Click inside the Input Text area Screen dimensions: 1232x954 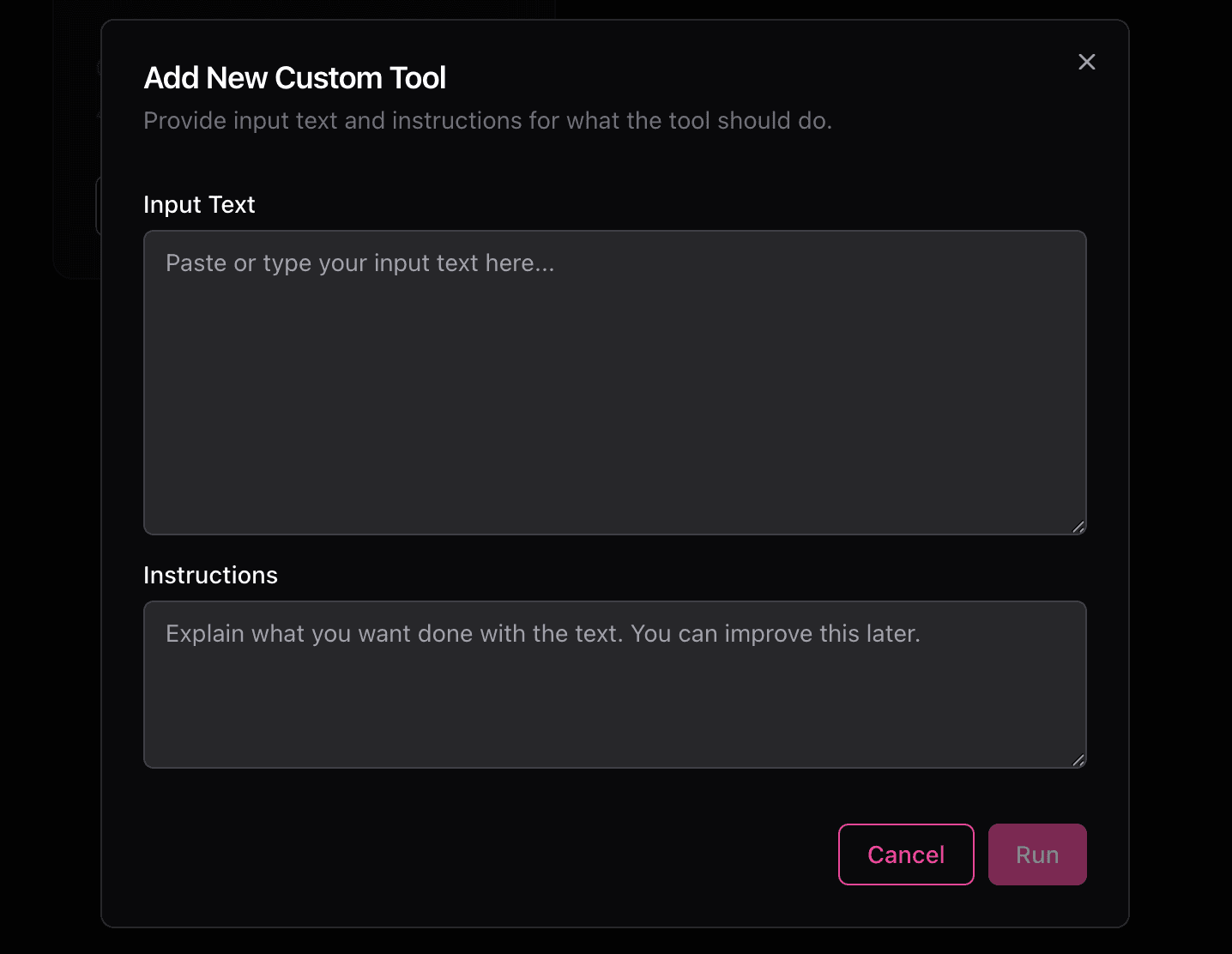click(x=614, y=382)
